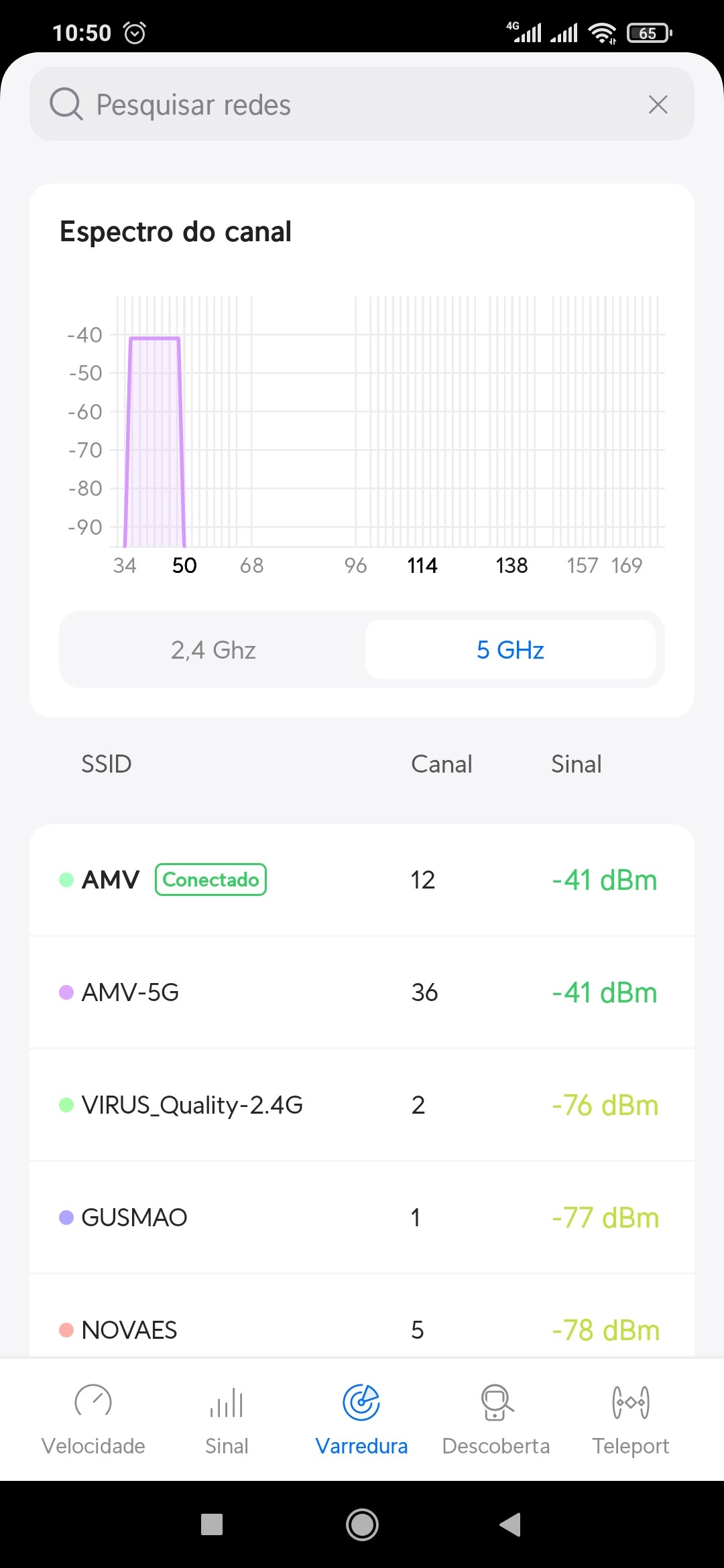This screenshot has height=1568, width=724.
Task: Tap the Android recents square
Action: pyautogui.click(x=212, y=1524)
